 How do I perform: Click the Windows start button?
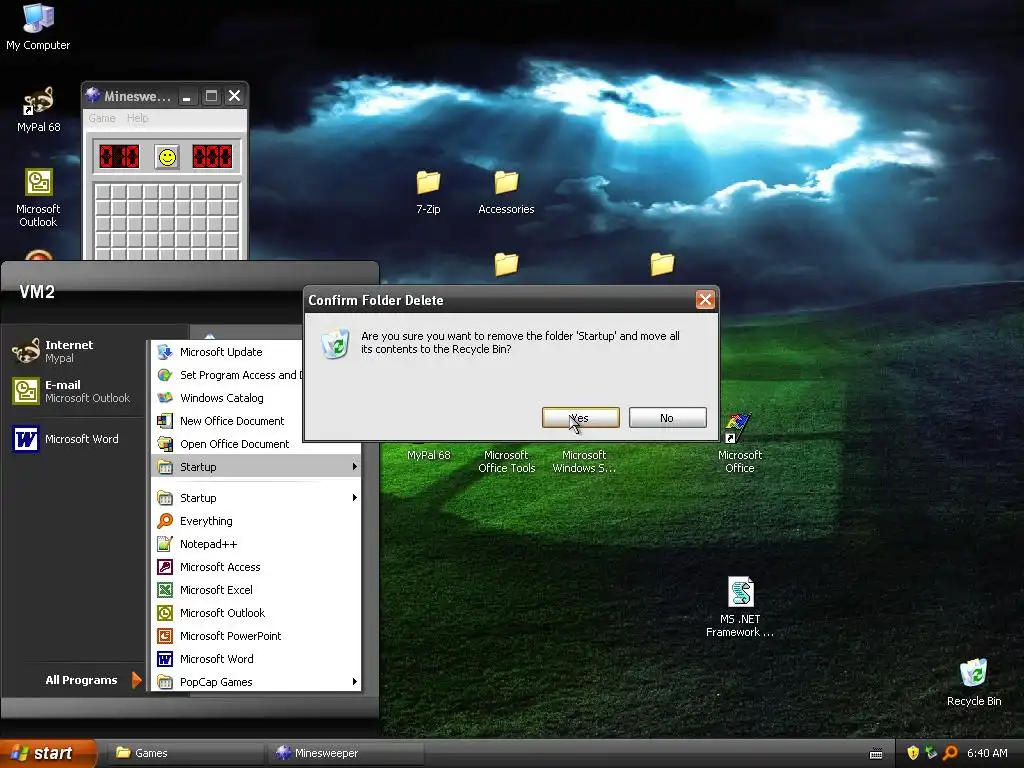point(47,753)
